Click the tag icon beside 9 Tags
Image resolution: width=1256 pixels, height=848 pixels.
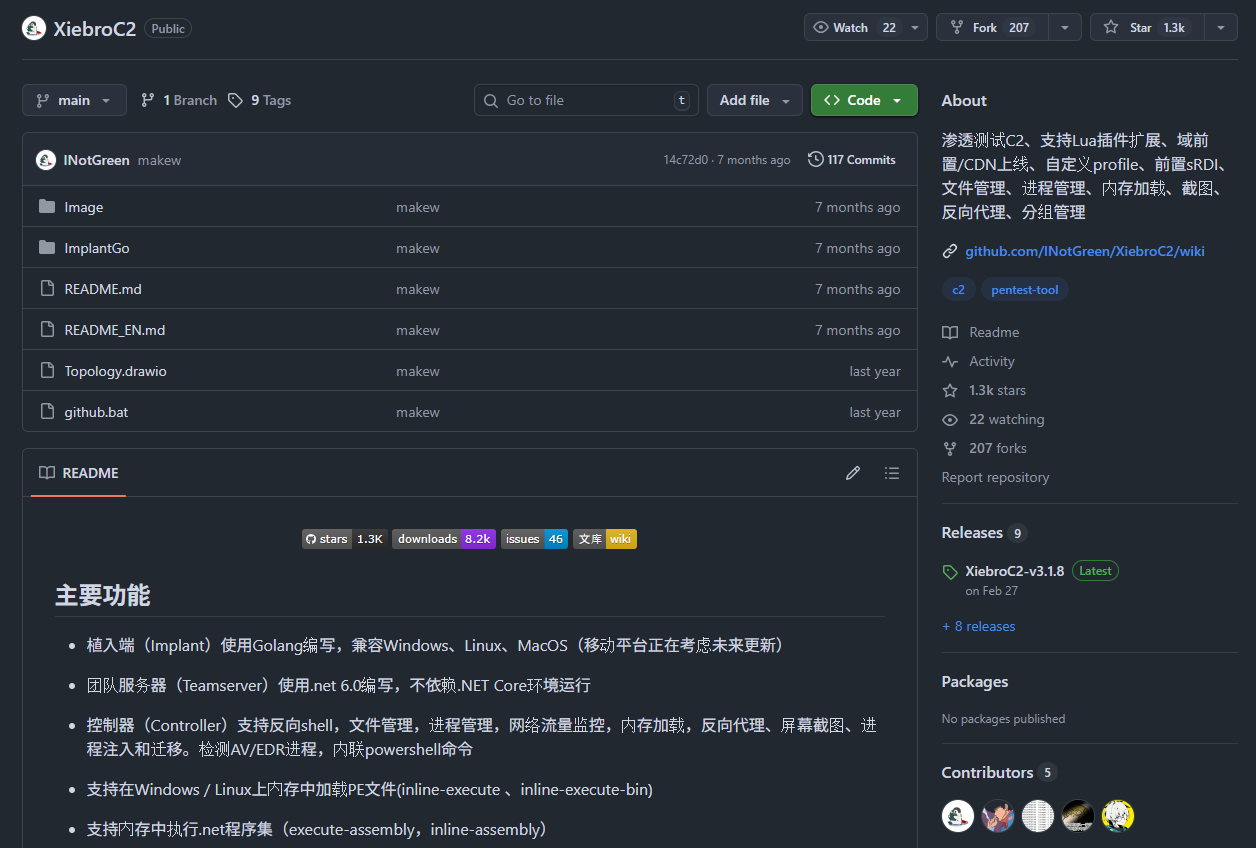pos(235,100)
